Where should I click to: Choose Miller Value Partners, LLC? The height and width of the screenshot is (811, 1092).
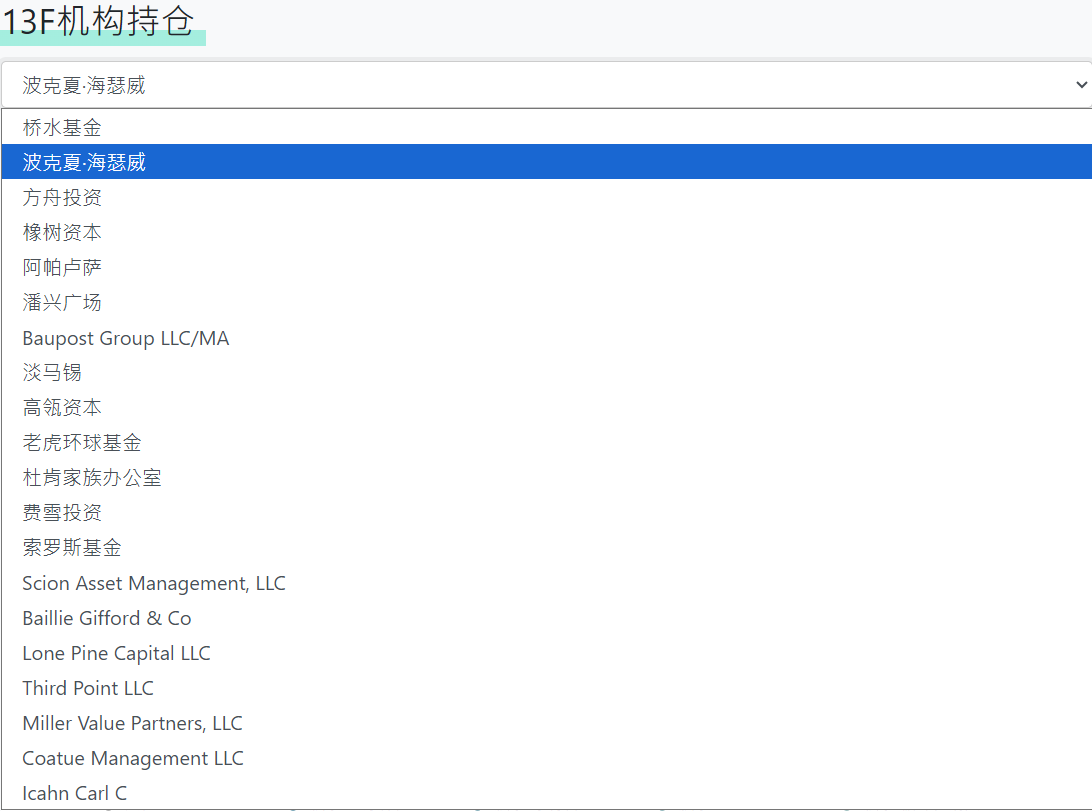(133, 723)
